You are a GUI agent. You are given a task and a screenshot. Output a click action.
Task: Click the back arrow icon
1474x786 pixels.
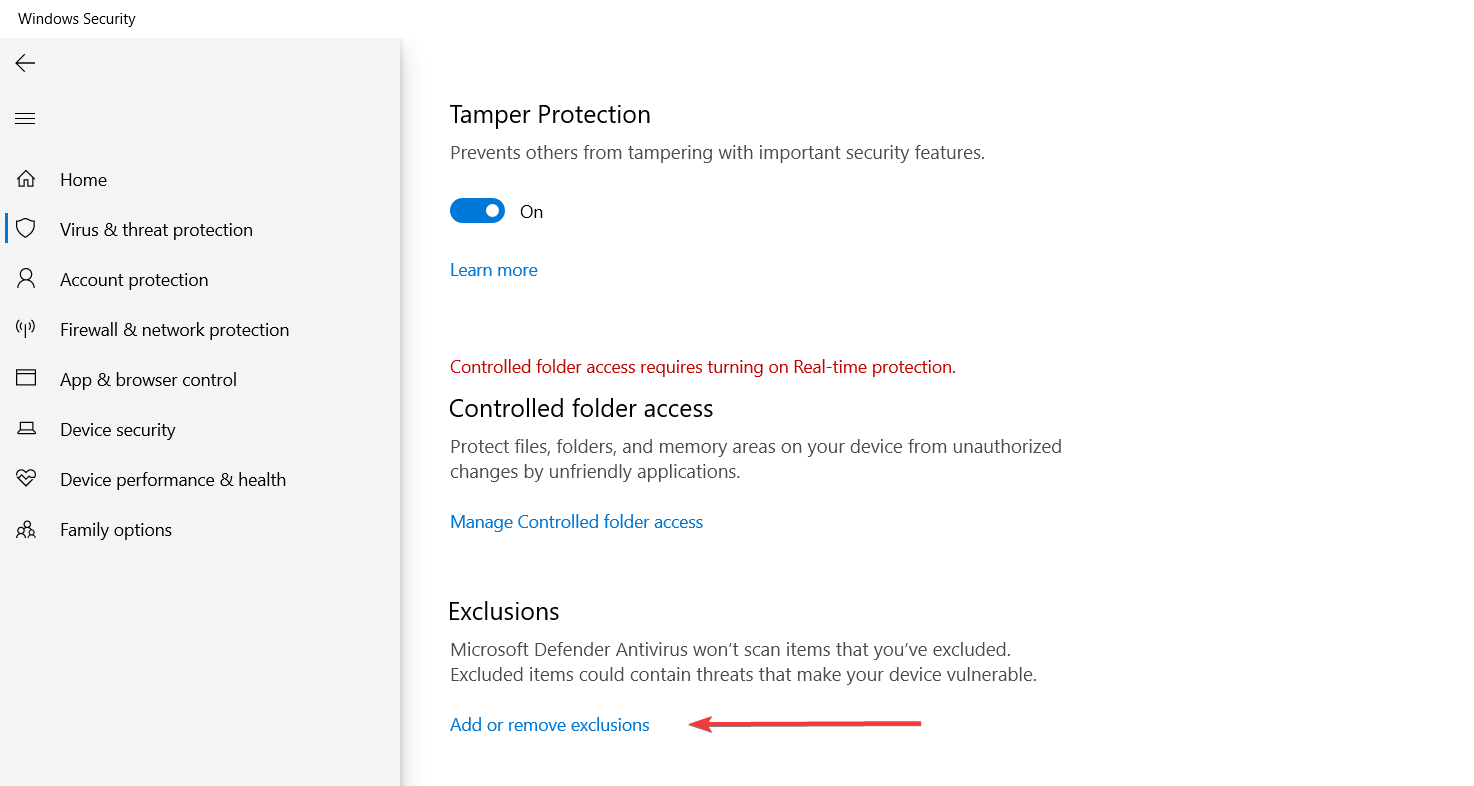point(25,63)
